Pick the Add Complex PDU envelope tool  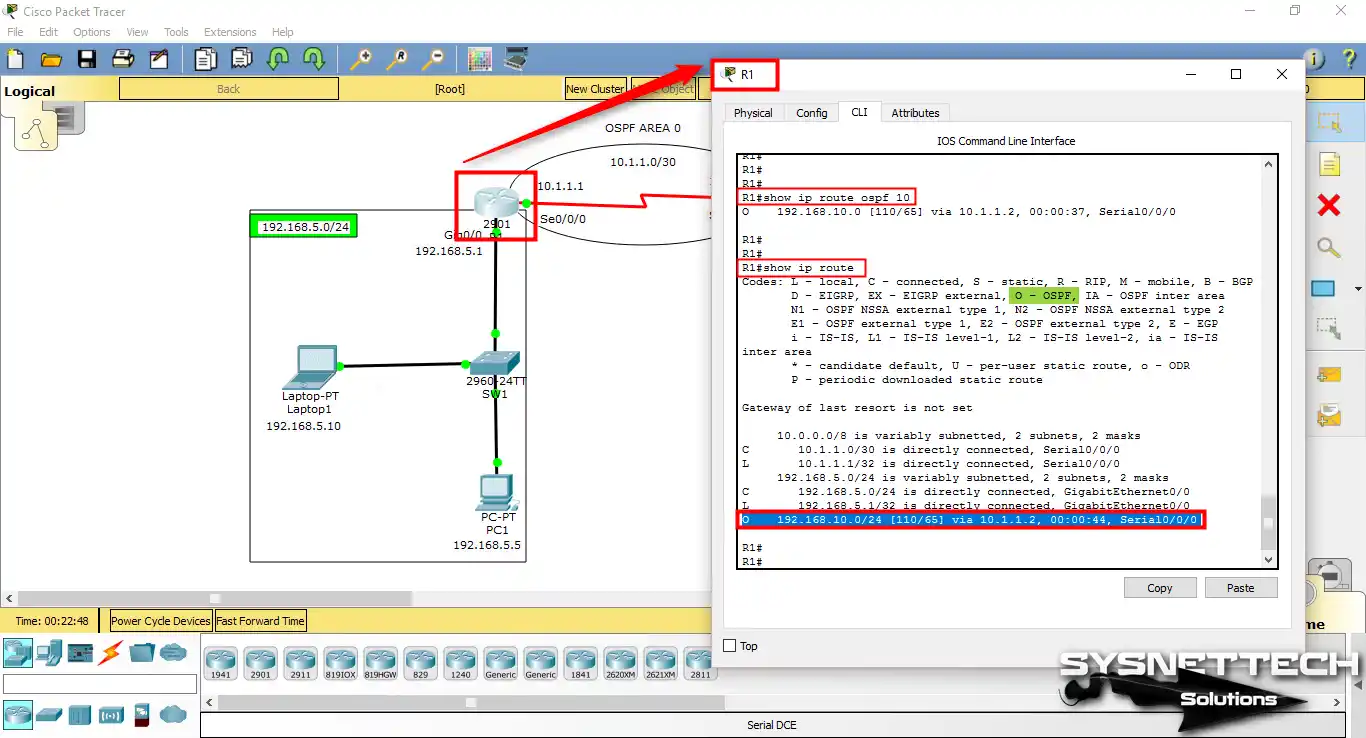click(x=1329, y=415)
